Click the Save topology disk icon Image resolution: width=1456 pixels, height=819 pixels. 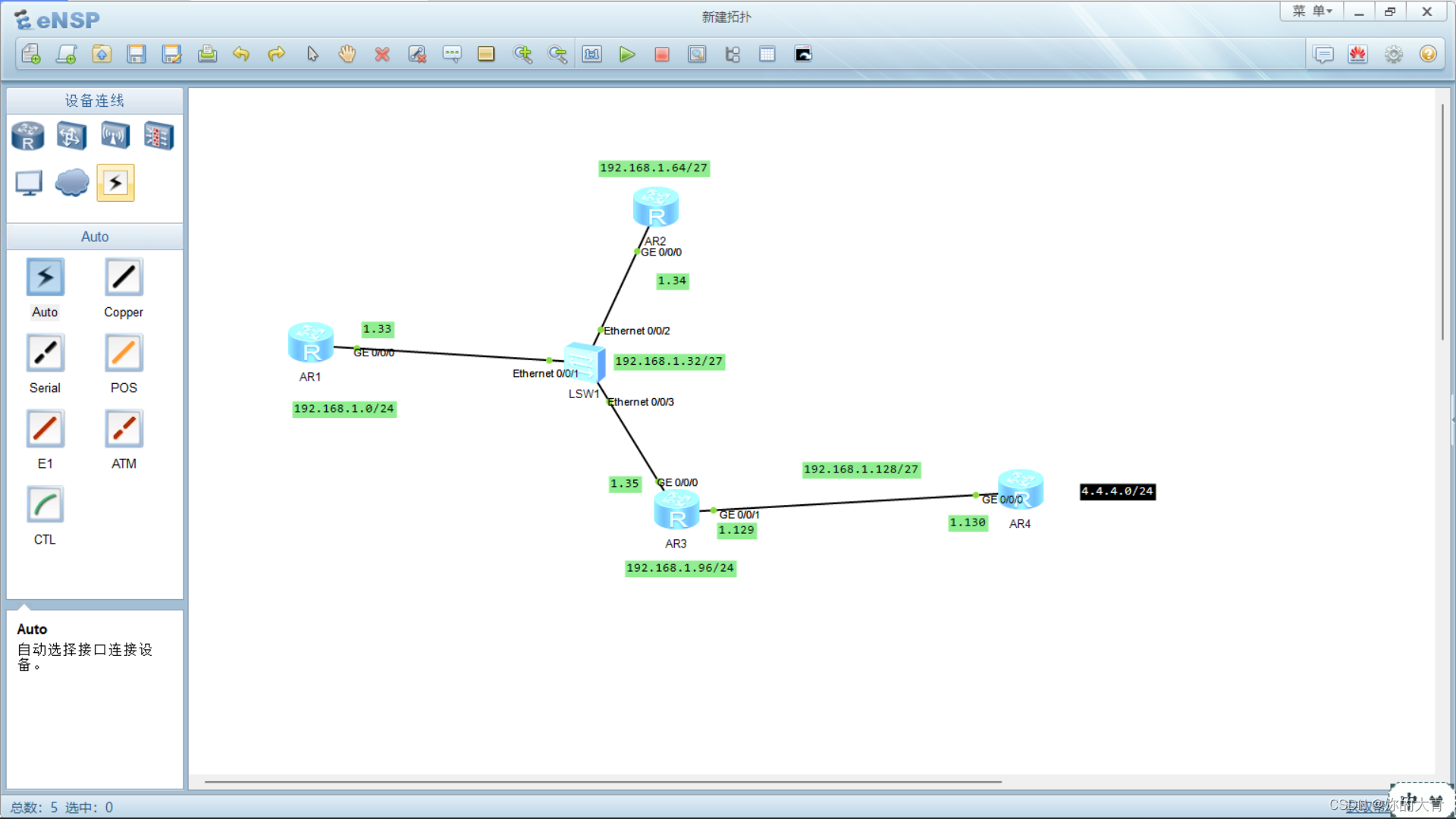(136, 54)
